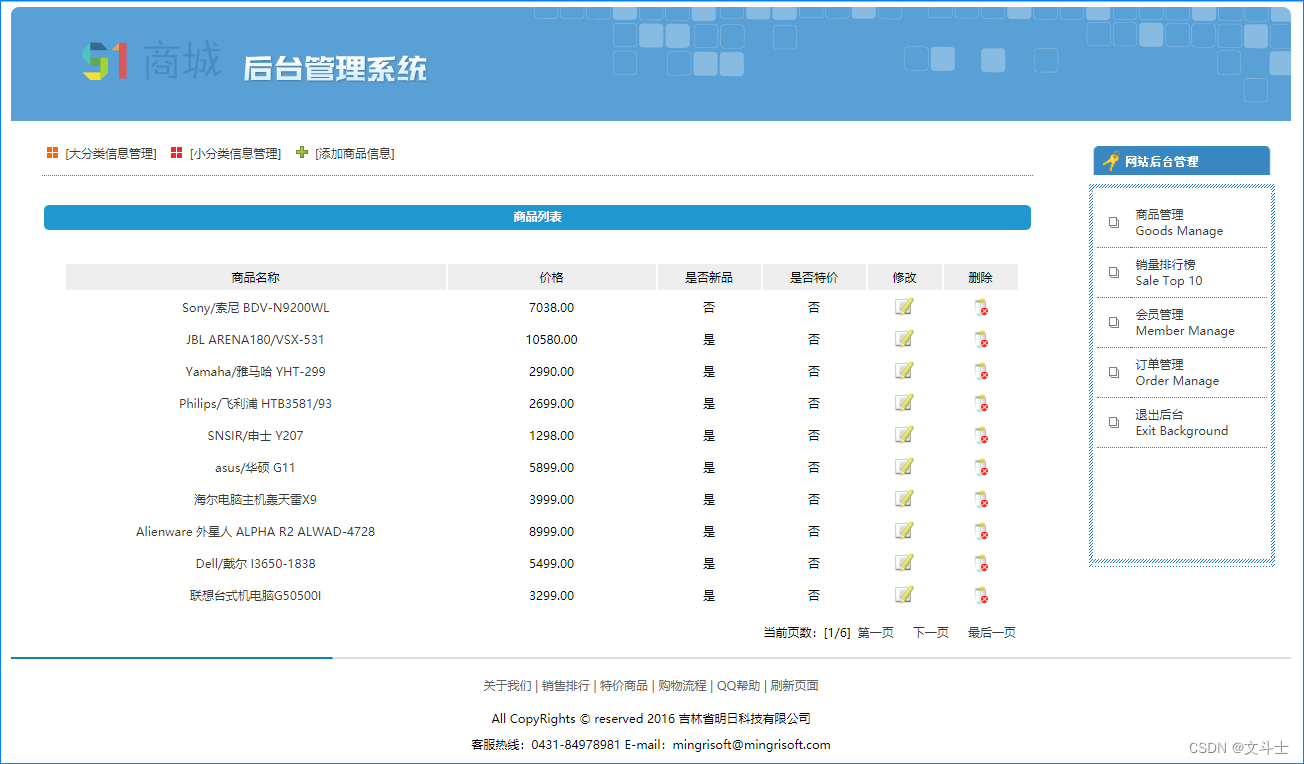This screenshot has height=764, width=1304.
Task: Open 购物流程 footer link
Action: 682,686
